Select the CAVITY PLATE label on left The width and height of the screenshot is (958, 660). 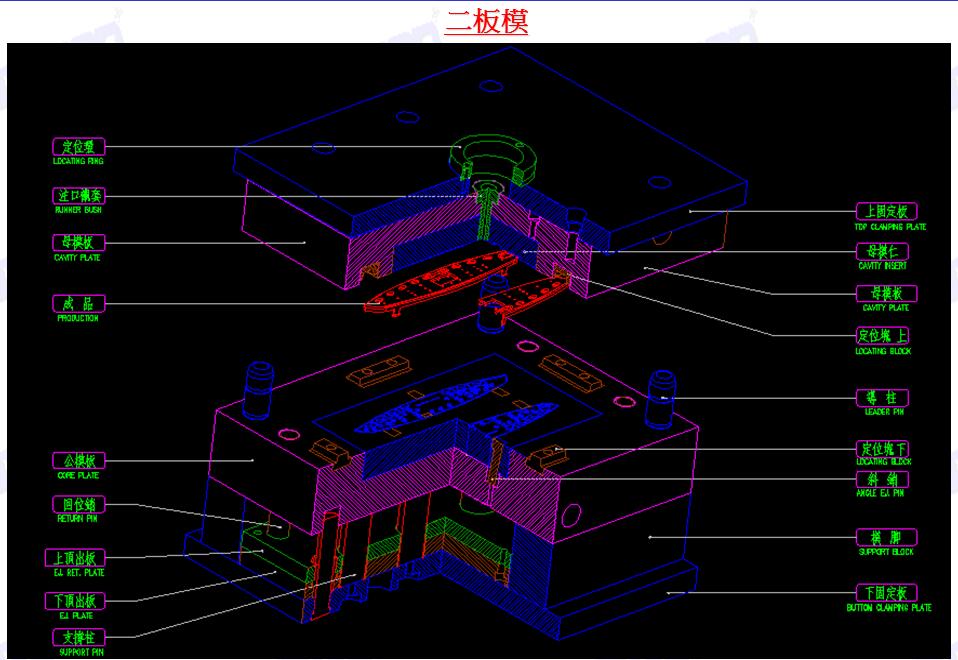(x=78, y=241)
